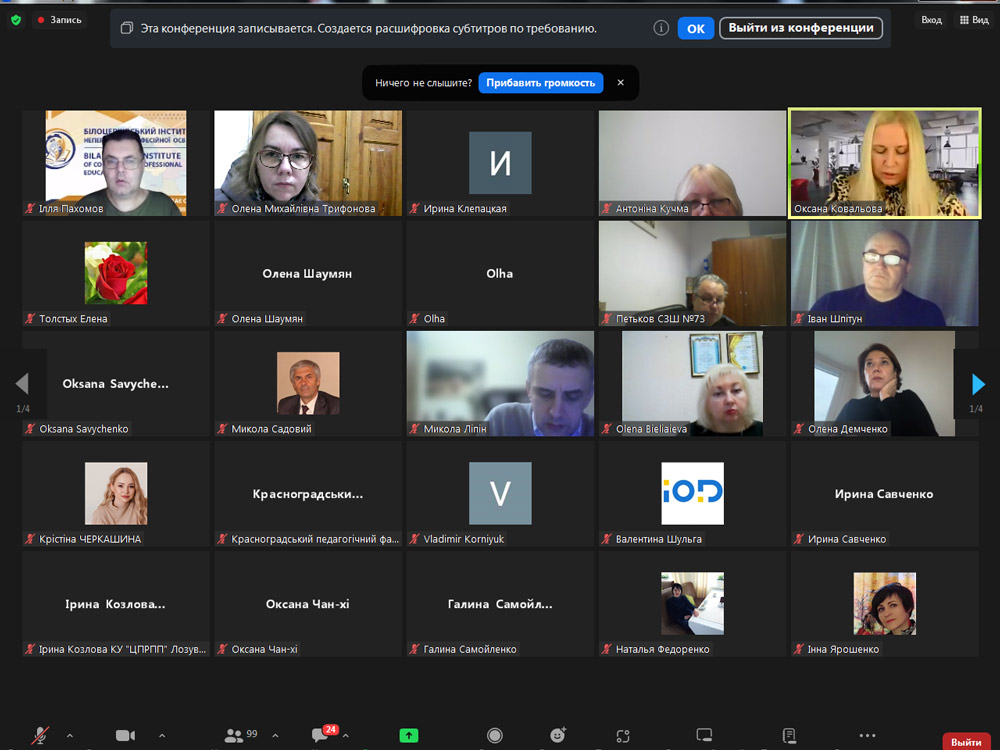The image size is (1000, 750).
Task: Expand the participants options arrow
Action: pos(275,736)
